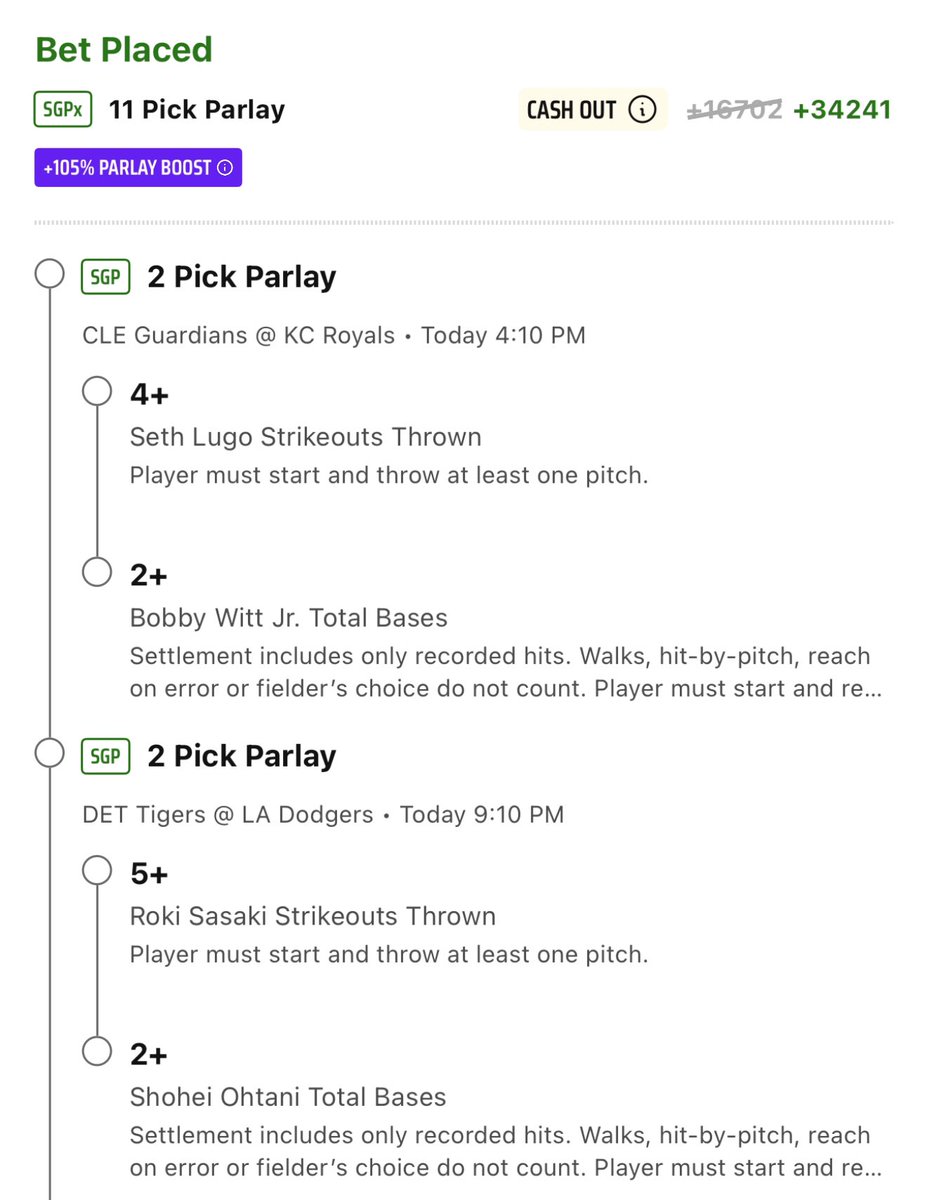Select the Seth Lugo 4+ leg circle
This screenshot has width=927, height=1200.
coord(97,392)
